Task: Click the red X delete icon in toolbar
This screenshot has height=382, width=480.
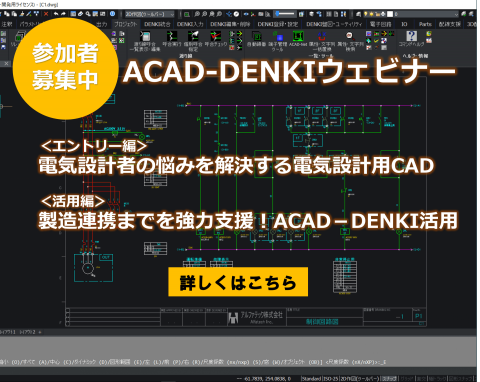Action: [x=46, y=14]
